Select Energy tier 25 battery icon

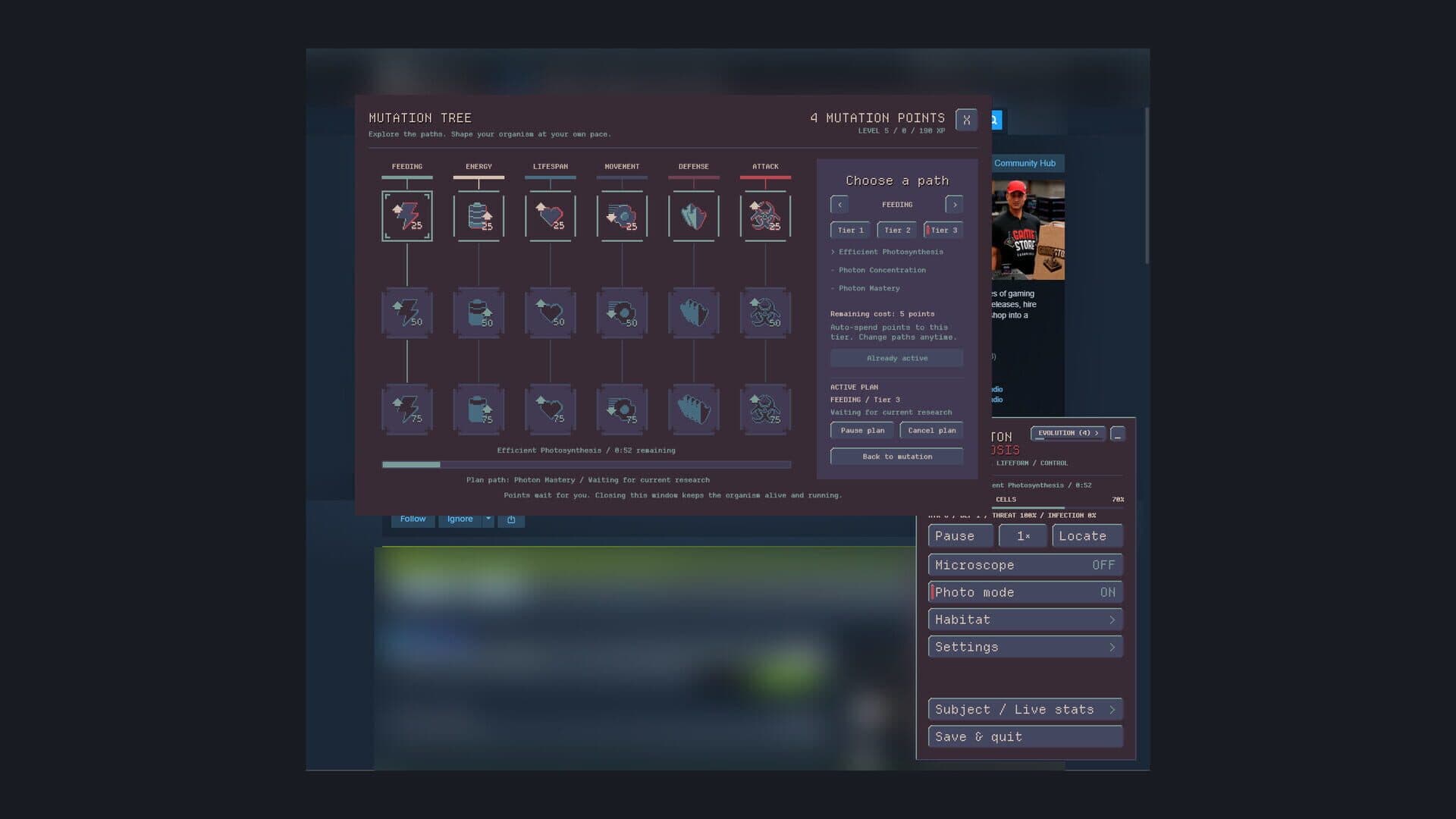click(x=479, y=216)
